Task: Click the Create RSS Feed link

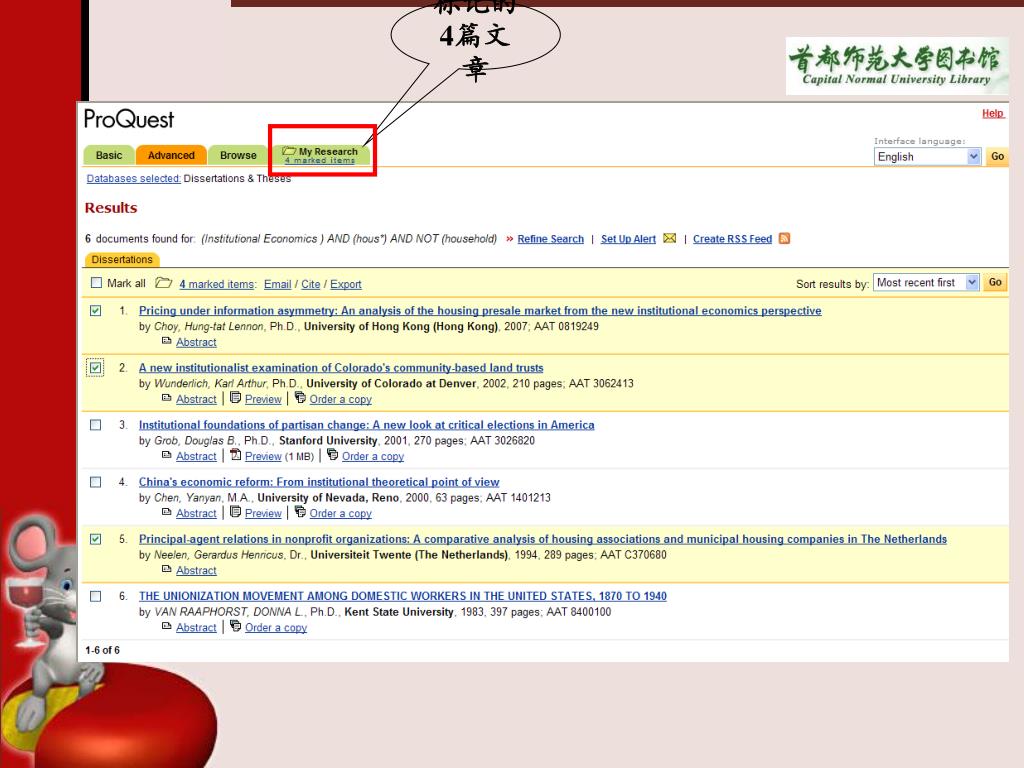Action: tap(732, 239)
